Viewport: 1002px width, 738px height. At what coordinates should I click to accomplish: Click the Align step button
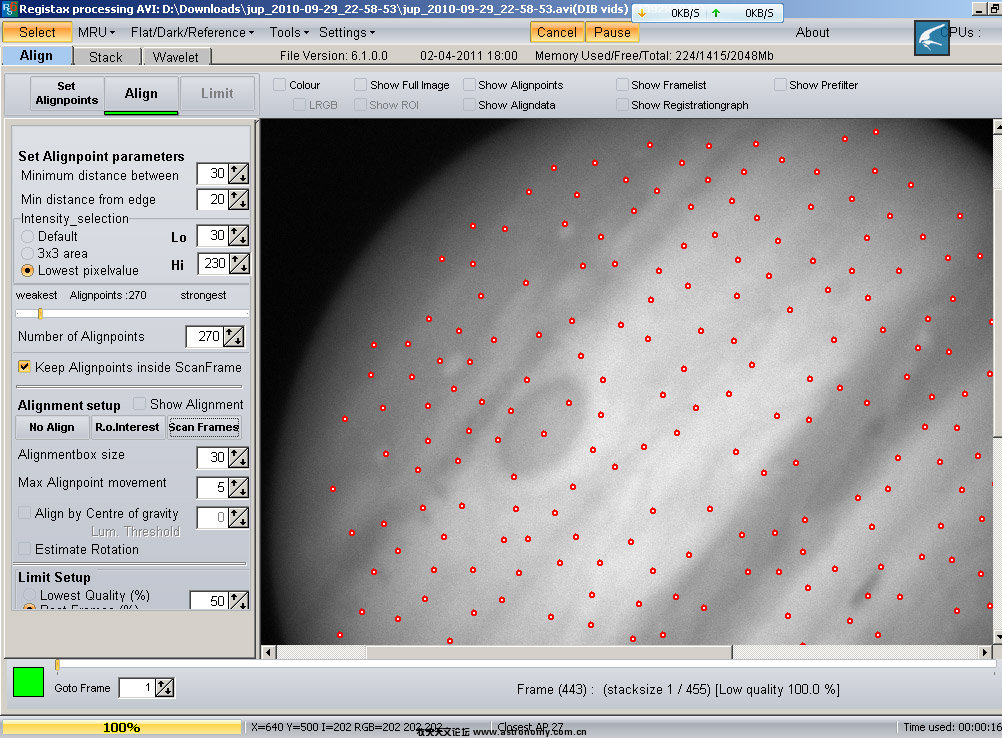[141, 93]
